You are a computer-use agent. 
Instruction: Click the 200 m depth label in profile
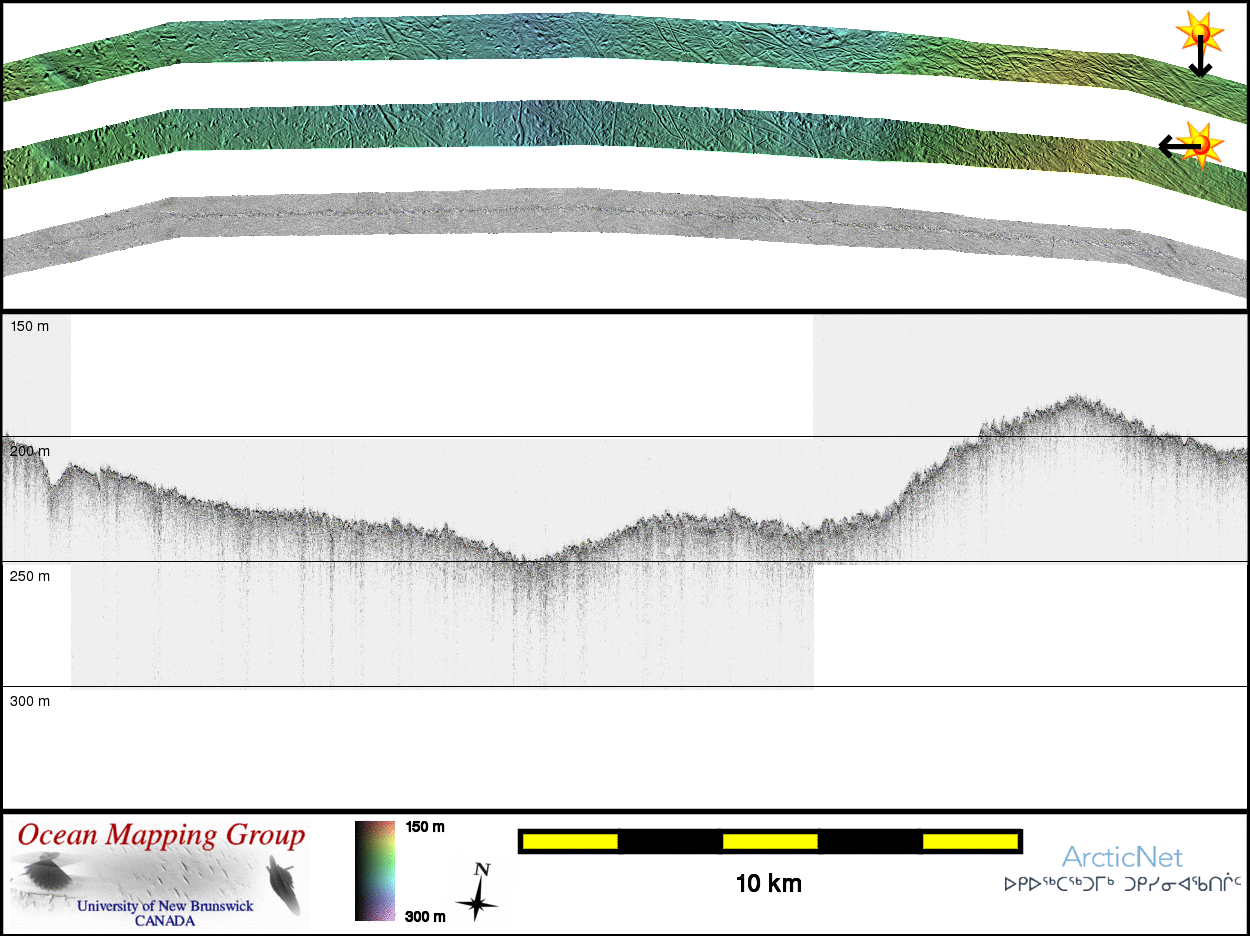click(29, 452)
